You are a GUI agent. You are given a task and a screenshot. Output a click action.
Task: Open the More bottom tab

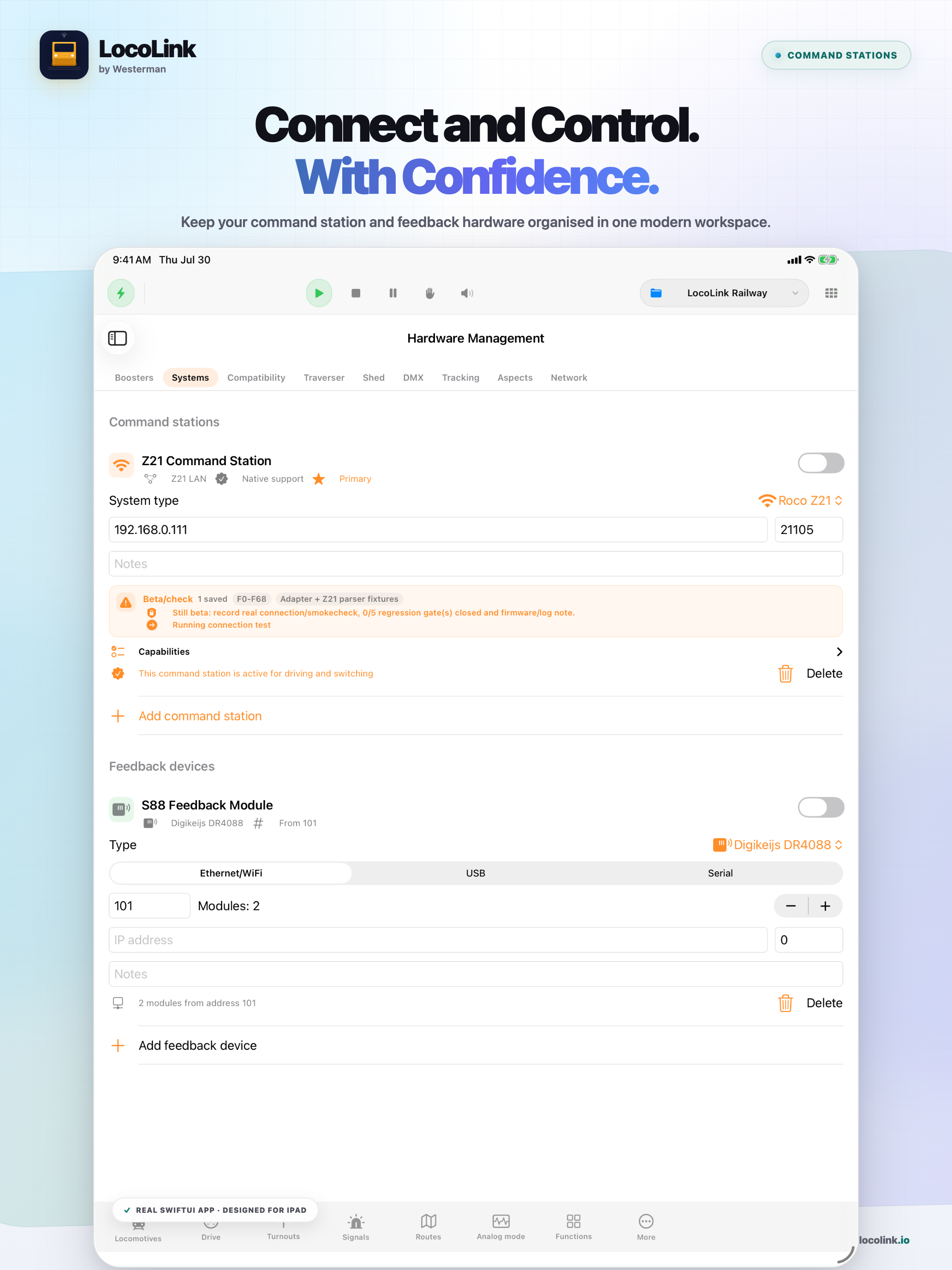coord(646,1228)
